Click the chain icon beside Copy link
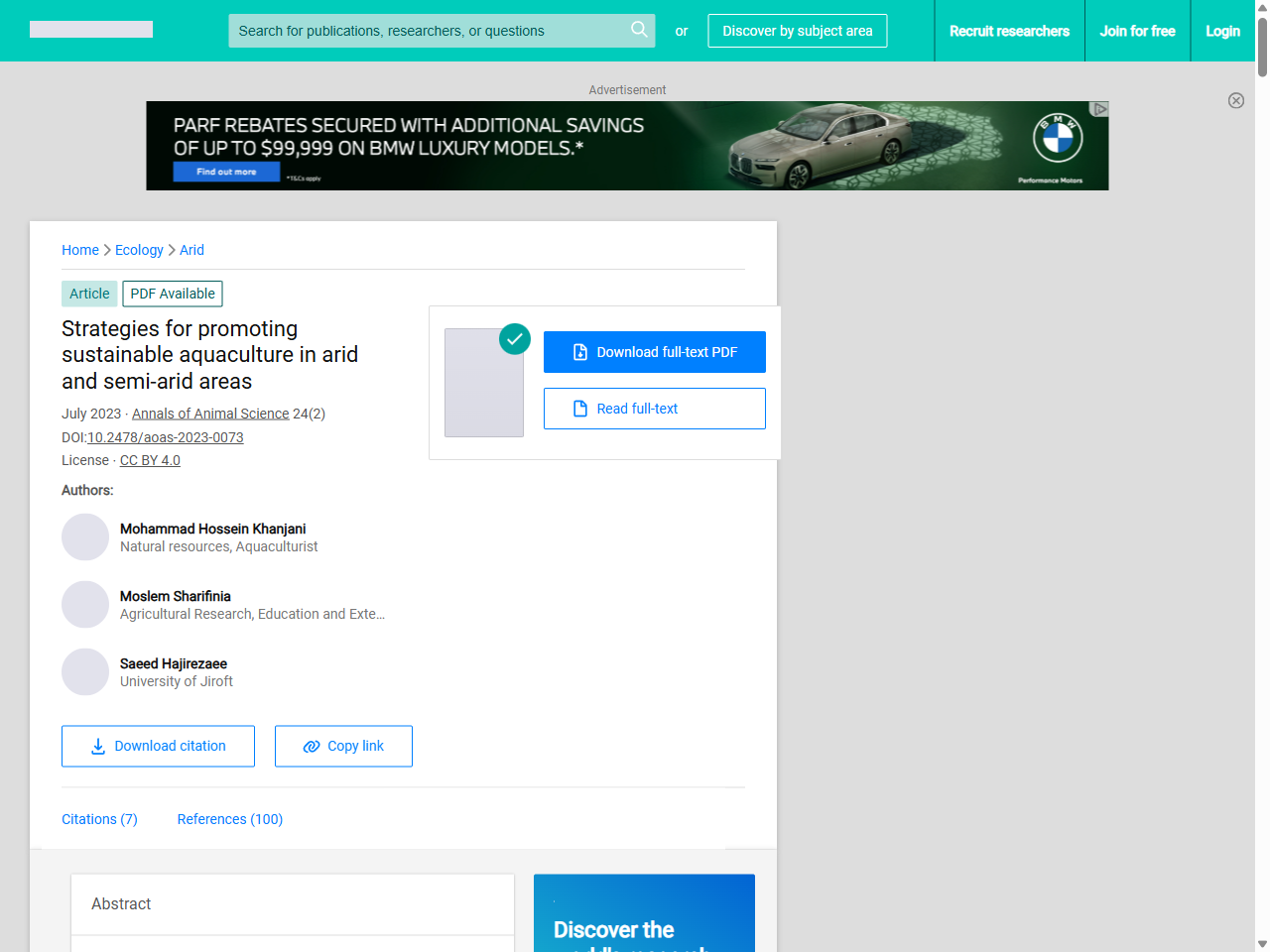The height and width of the screenshot is (952, 1270). [311, 746]
